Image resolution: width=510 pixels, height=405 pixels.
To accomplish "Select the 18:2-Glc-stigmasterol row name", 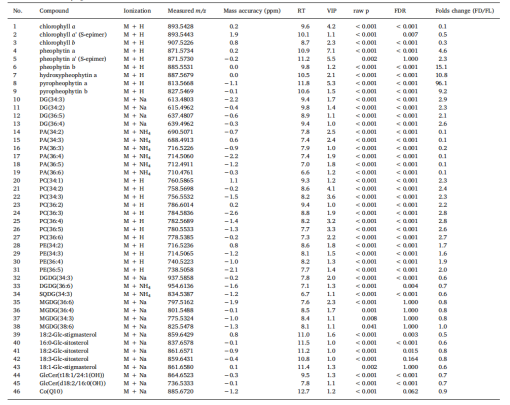I will [68, 335].
